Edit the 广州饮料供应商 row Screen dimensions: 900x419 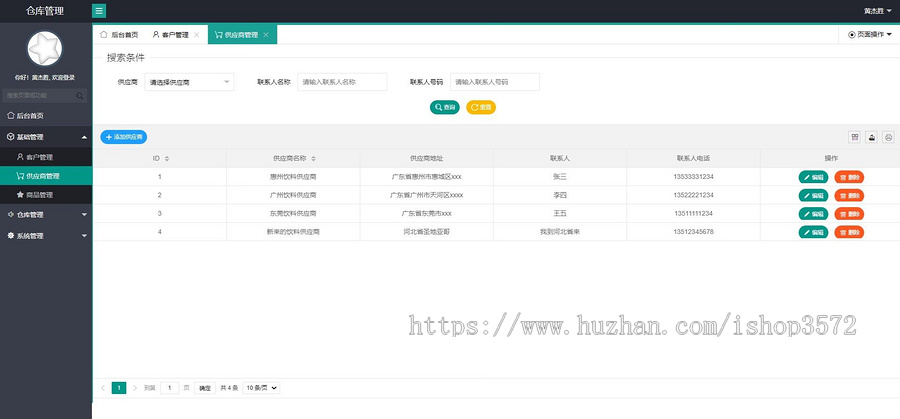(813, 196)
